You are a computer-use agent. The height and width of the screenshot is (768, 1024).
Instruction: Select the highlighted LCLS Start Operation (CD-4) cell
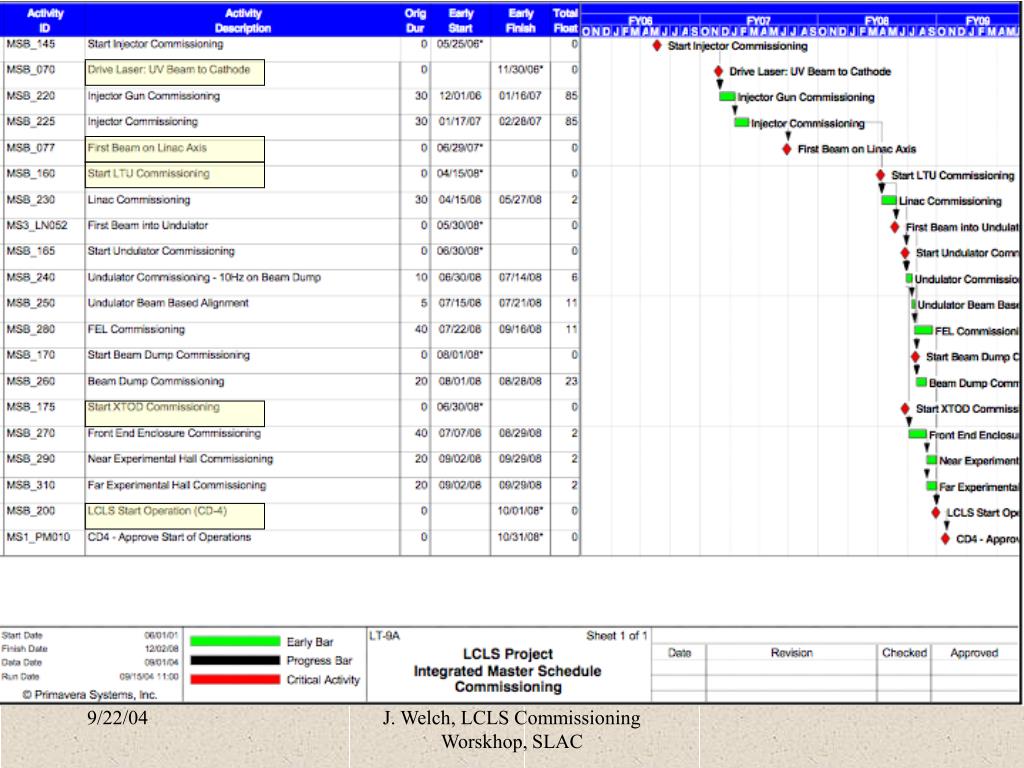[174, 516]
